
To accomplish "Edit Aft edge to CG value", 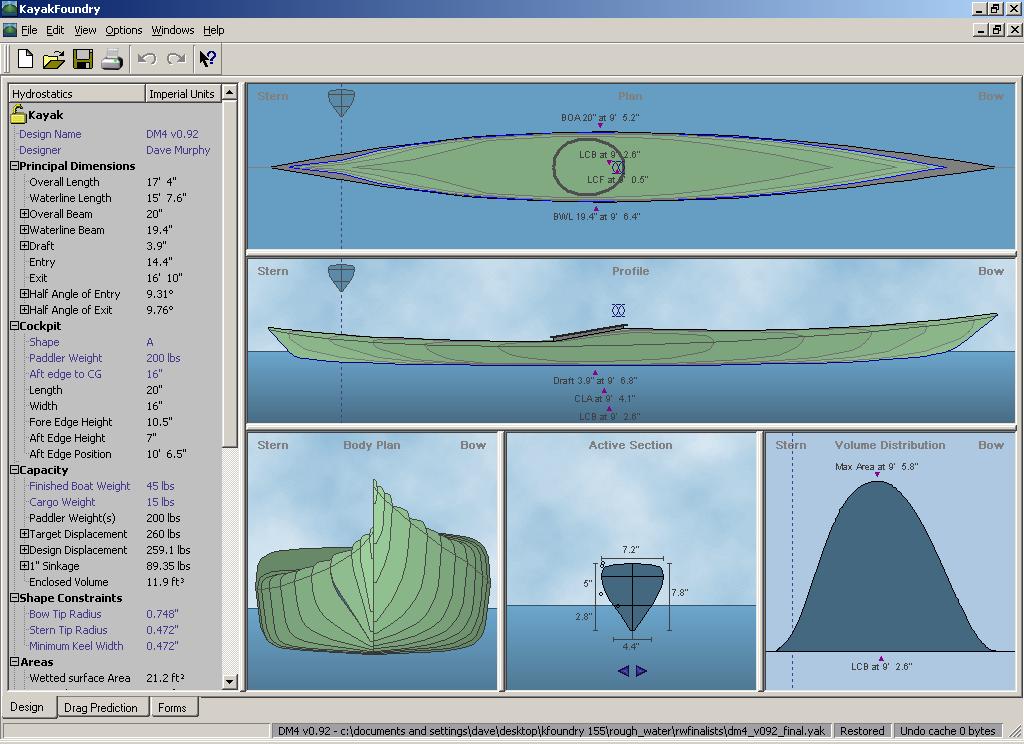I will click(x=154, y=374).
